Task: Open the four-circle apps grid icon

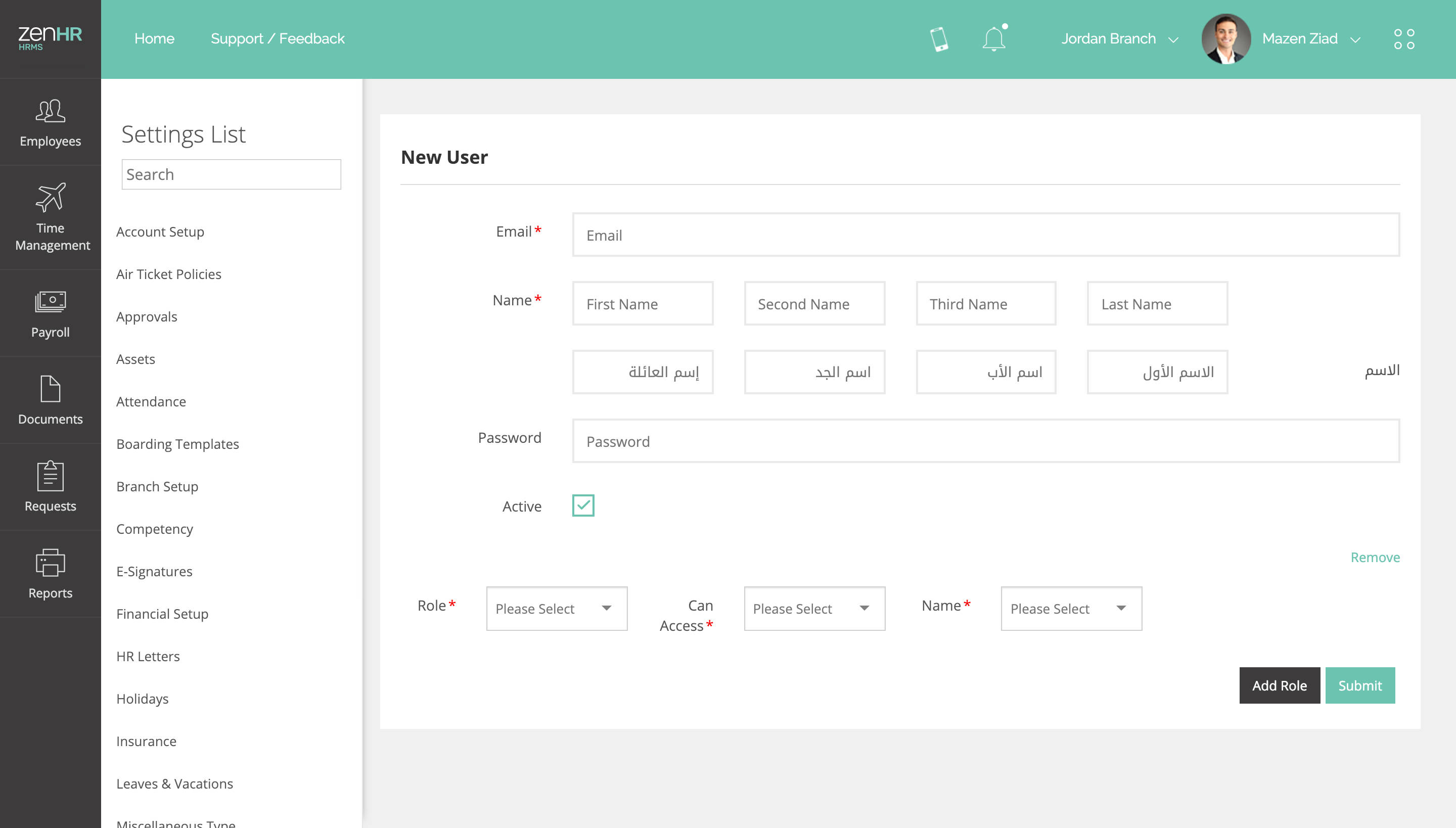Action: [1403, 39]
